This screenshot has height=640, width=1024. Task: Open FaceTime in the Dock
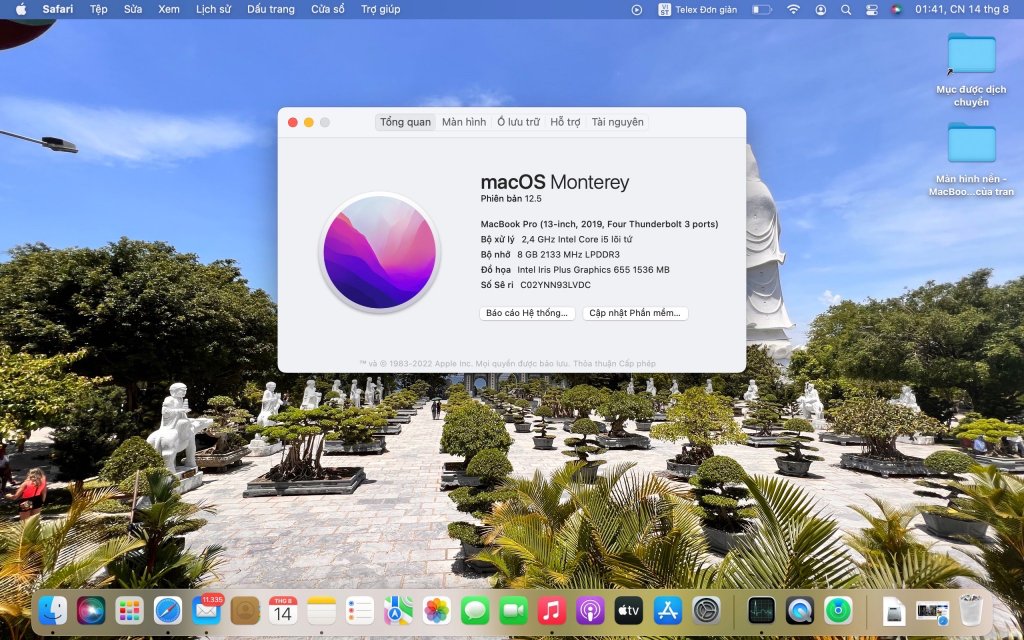[x=514, y=611]
